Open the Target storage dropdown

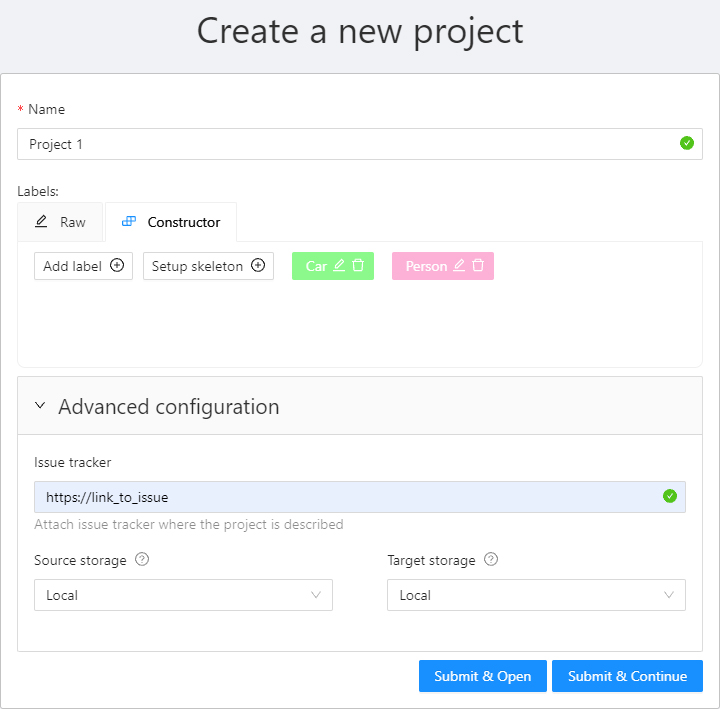click(536, 595)
